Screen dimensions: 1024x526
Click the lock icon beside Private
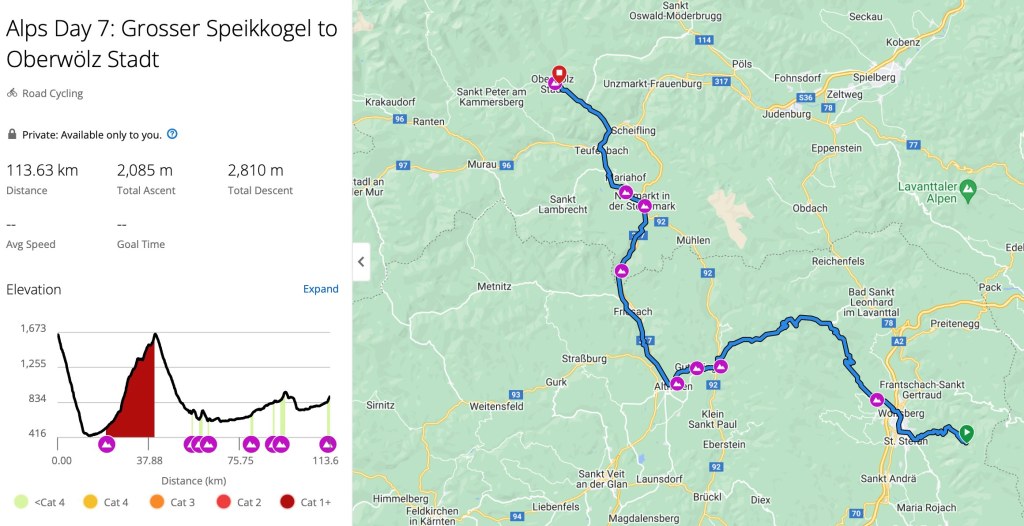point(12,134)
